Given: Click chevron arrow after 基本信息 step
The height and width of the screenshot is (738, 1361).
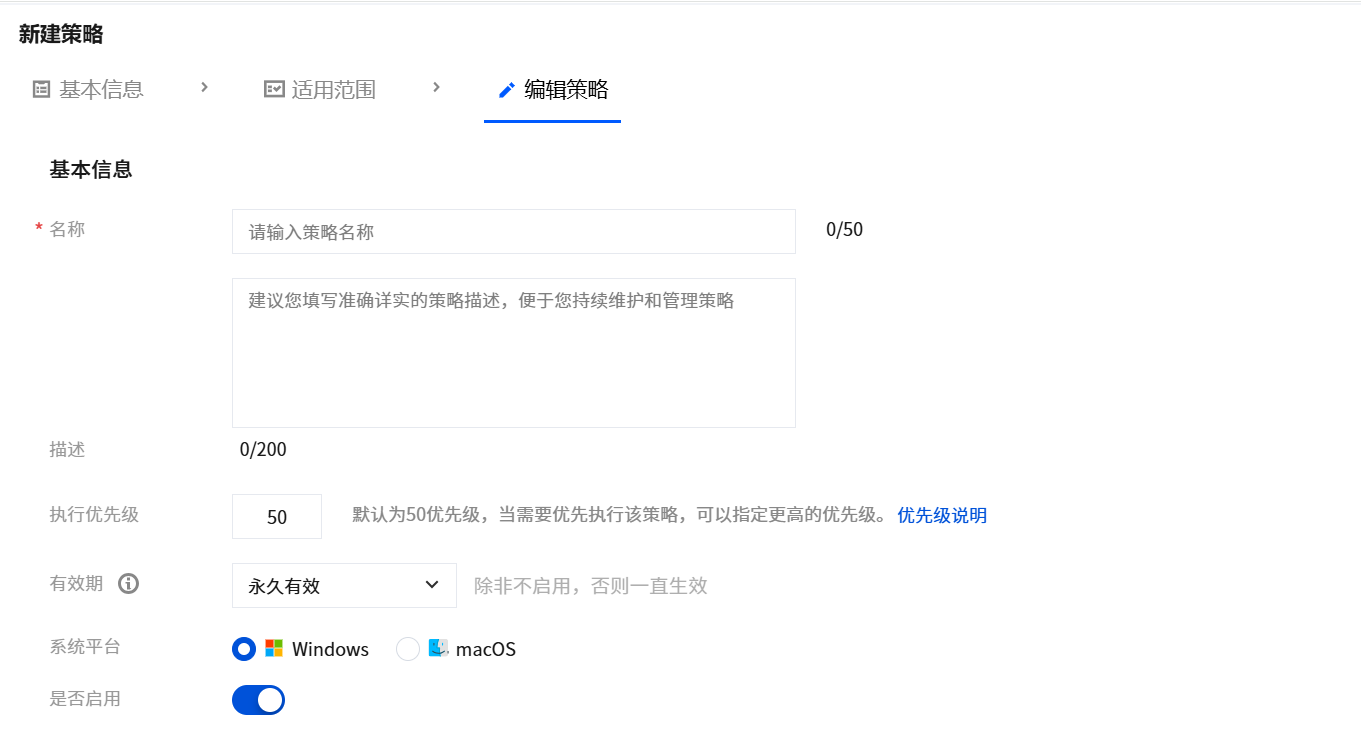Looking at the screenshot, I should tap(204, 87).
